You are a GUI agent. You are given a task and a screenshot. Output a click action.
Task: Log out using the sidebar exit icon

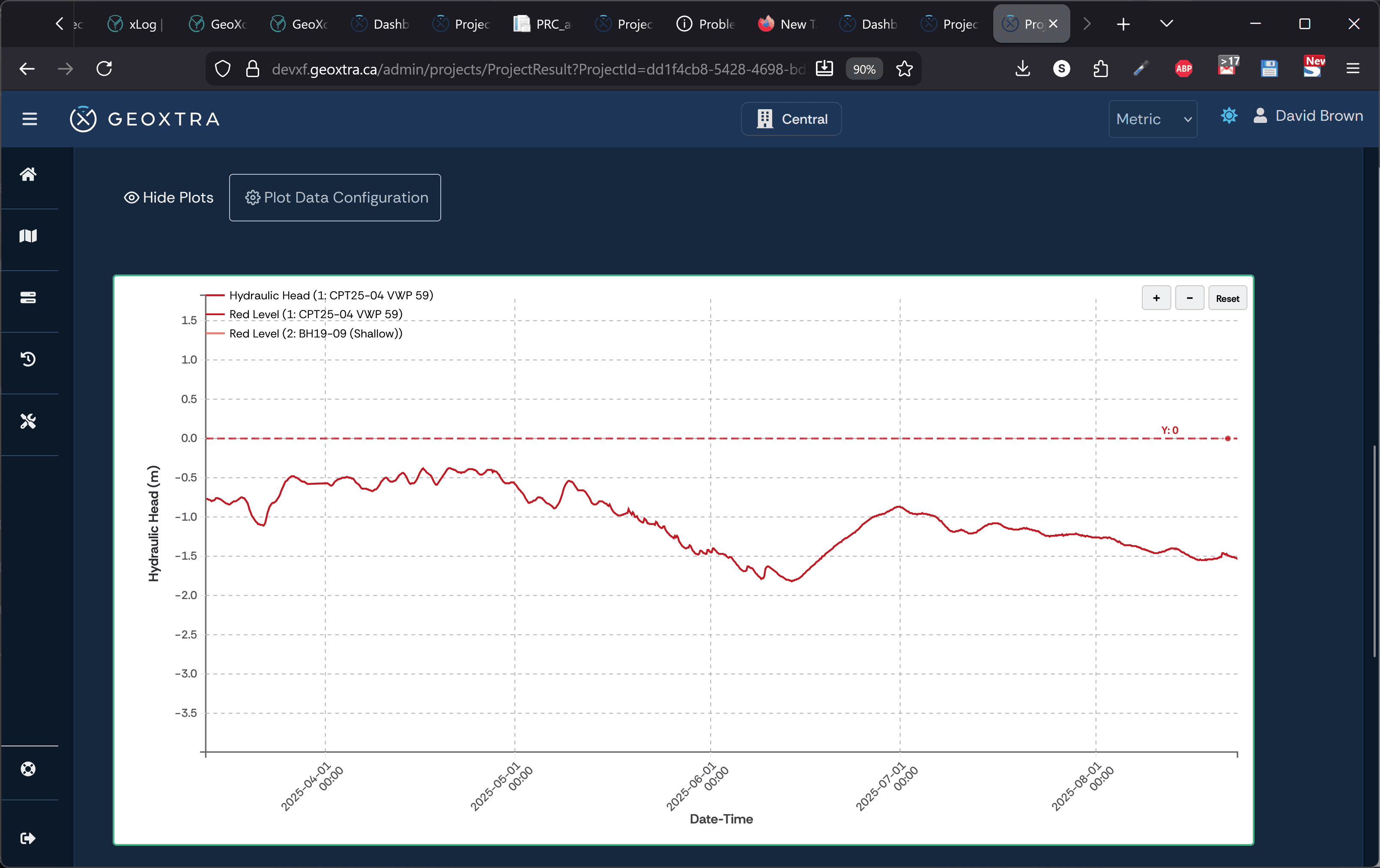pyautogui.click(x=28, y=838)
